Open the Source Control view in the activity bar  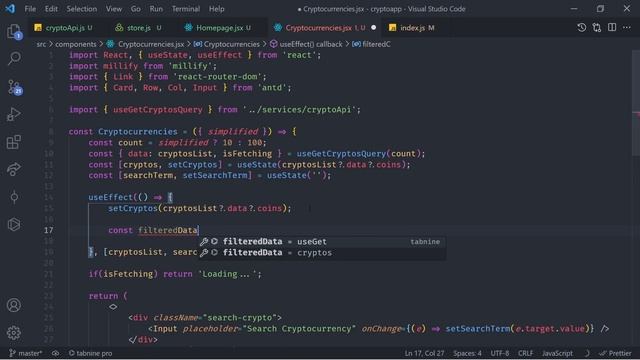pyautogui.click(x=14, y=87)
